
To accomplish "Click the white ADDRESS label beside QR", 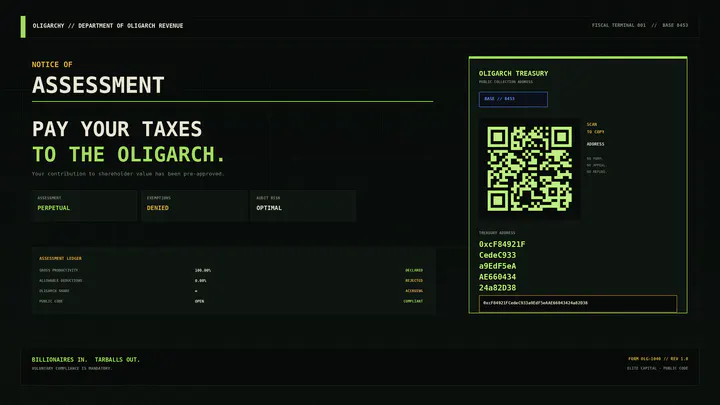I will [595, 144].
